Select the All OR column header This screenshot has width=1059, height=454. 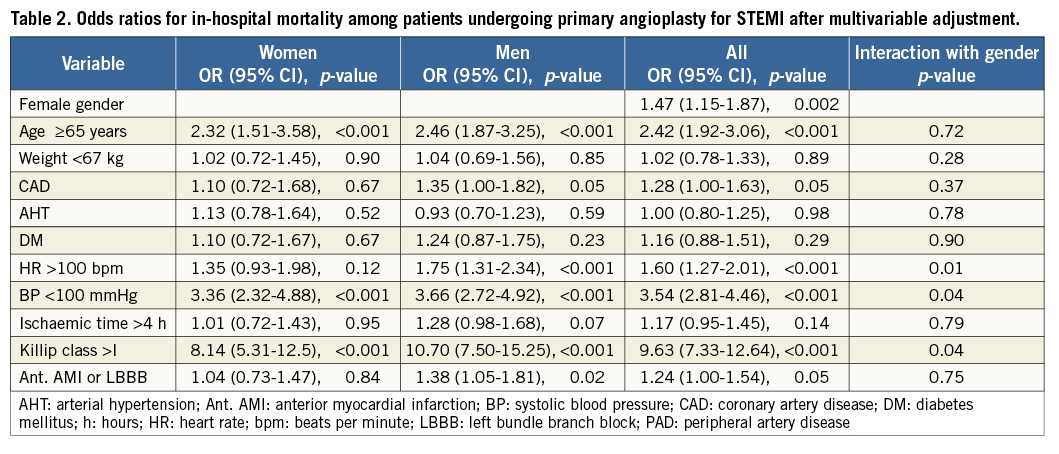[x=736, y=64]
